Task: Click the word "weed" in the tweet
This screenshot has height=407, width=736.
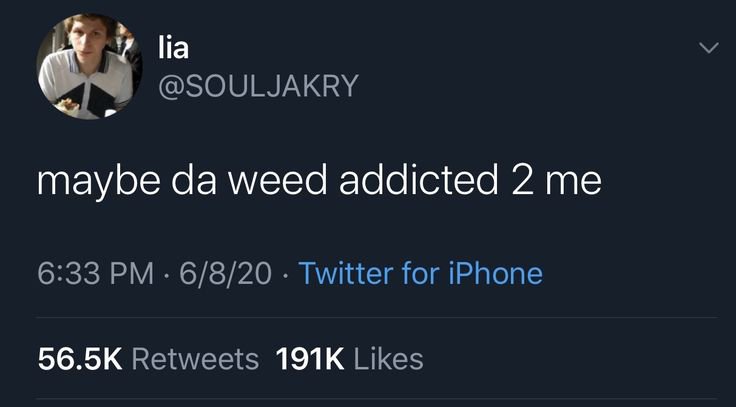Action: [277, 181]
